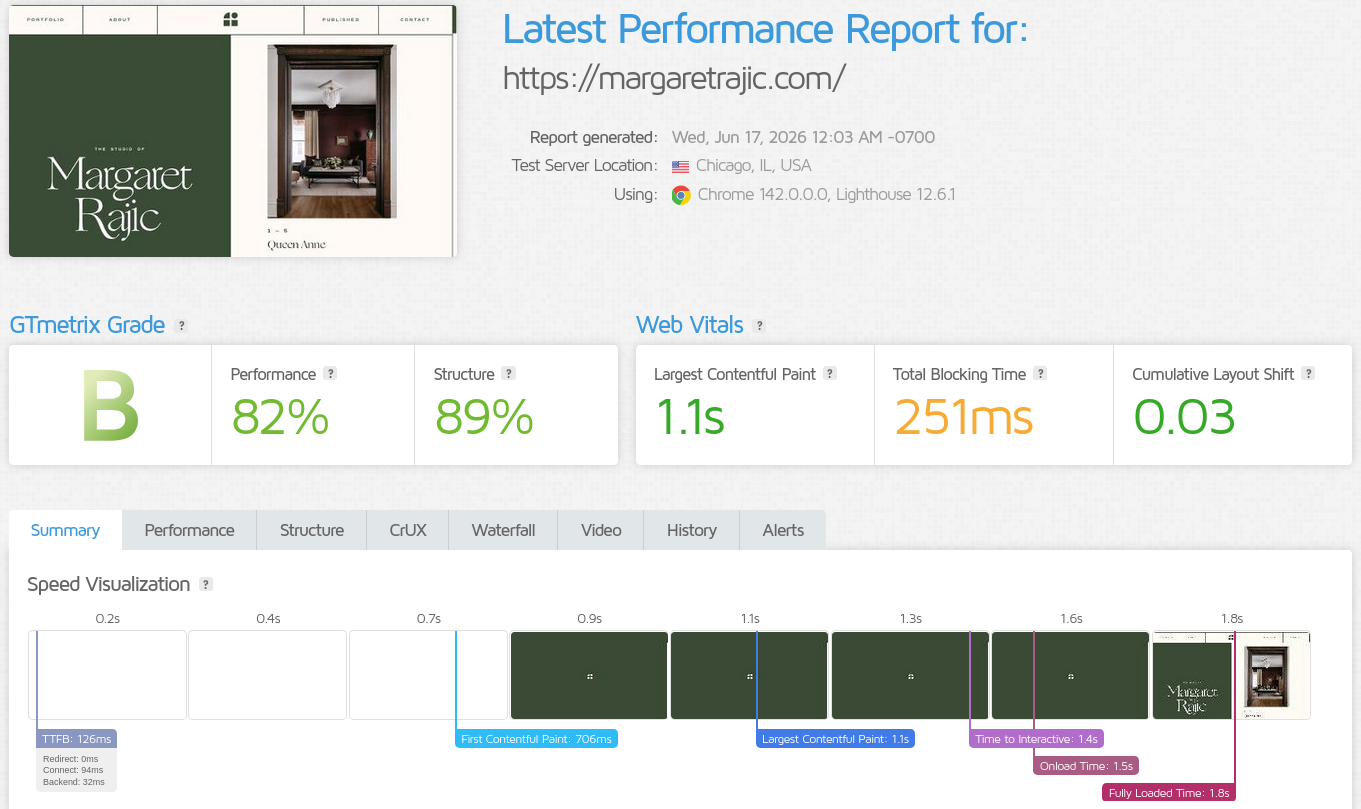This screenshot has height=809, width=1361.
Task: Open the Alerts tab
Action: tap(783, 530)
